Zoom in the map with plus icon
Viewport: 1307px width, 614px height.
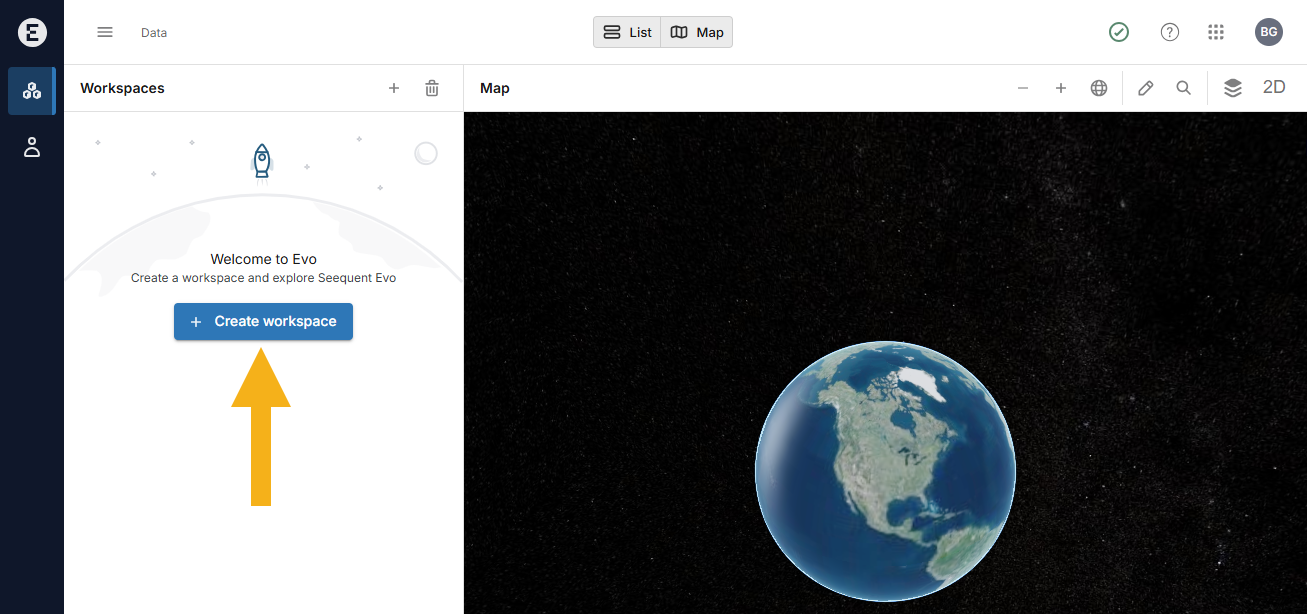click(x=1061, y=88)
